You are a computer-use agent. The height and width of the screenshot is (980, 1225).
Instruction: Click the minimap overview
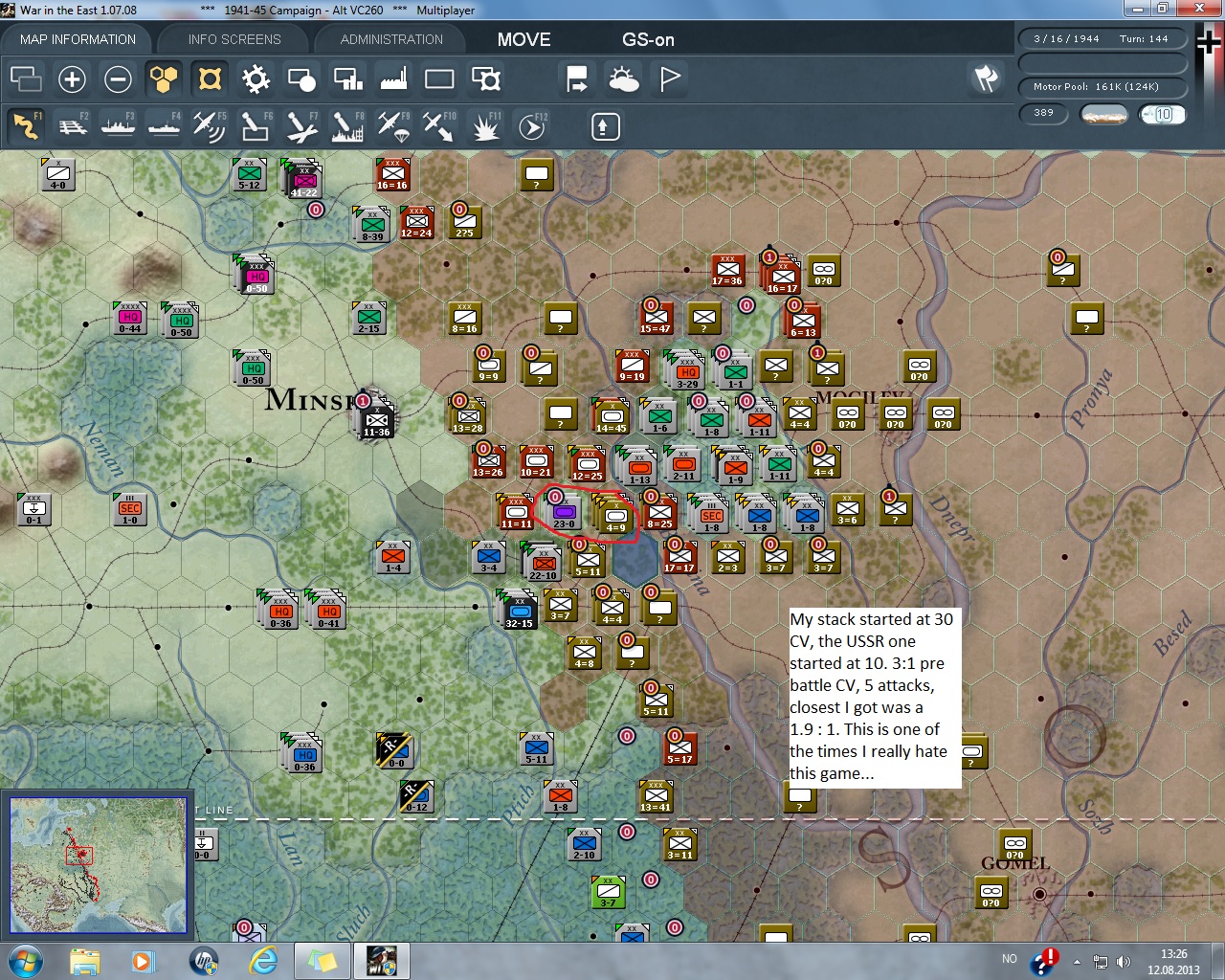tap(98, 865)
